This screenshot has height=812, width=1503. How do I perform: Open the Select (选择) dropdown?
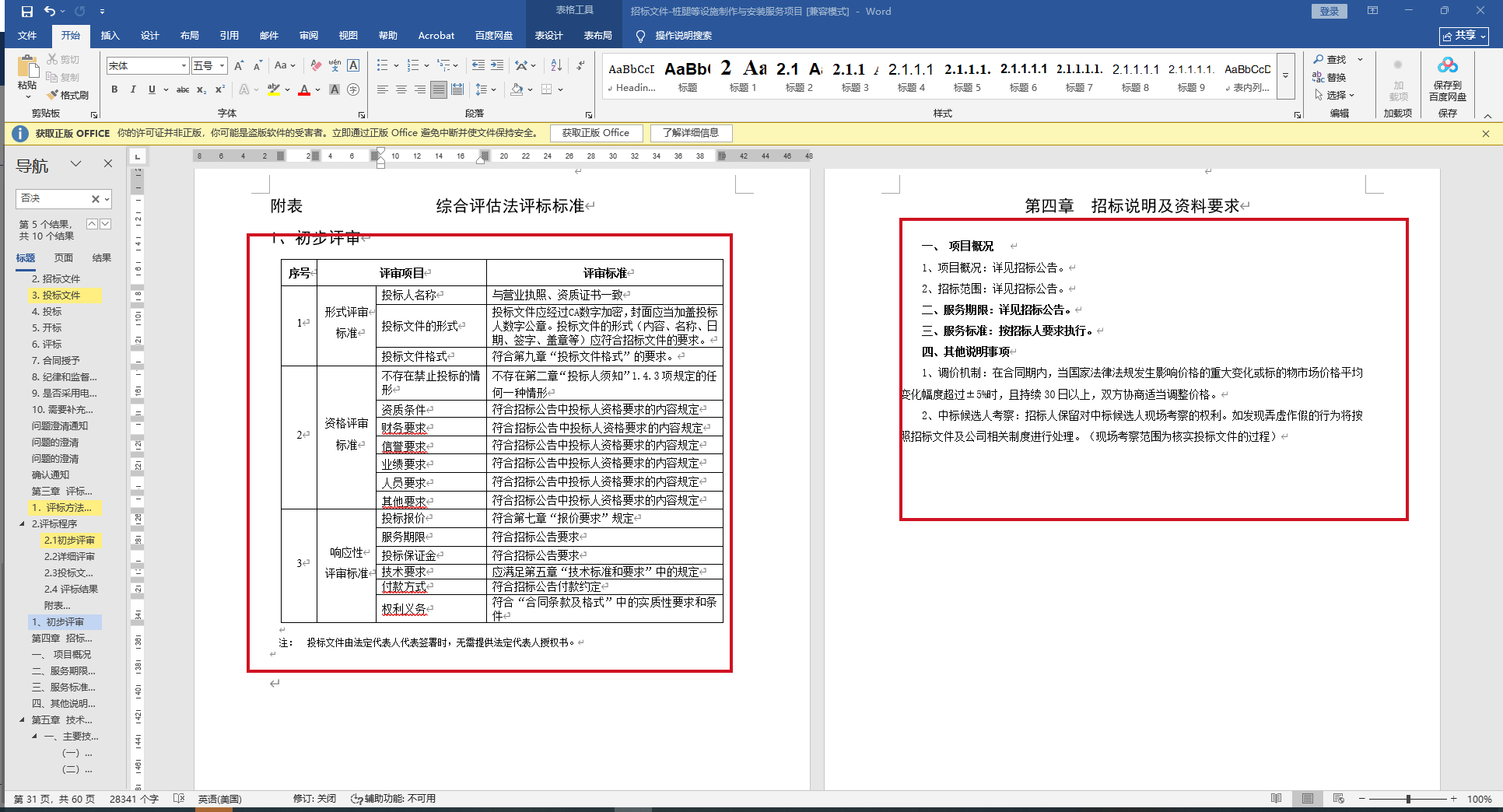pyautogui.click(x=1334, y=95)
